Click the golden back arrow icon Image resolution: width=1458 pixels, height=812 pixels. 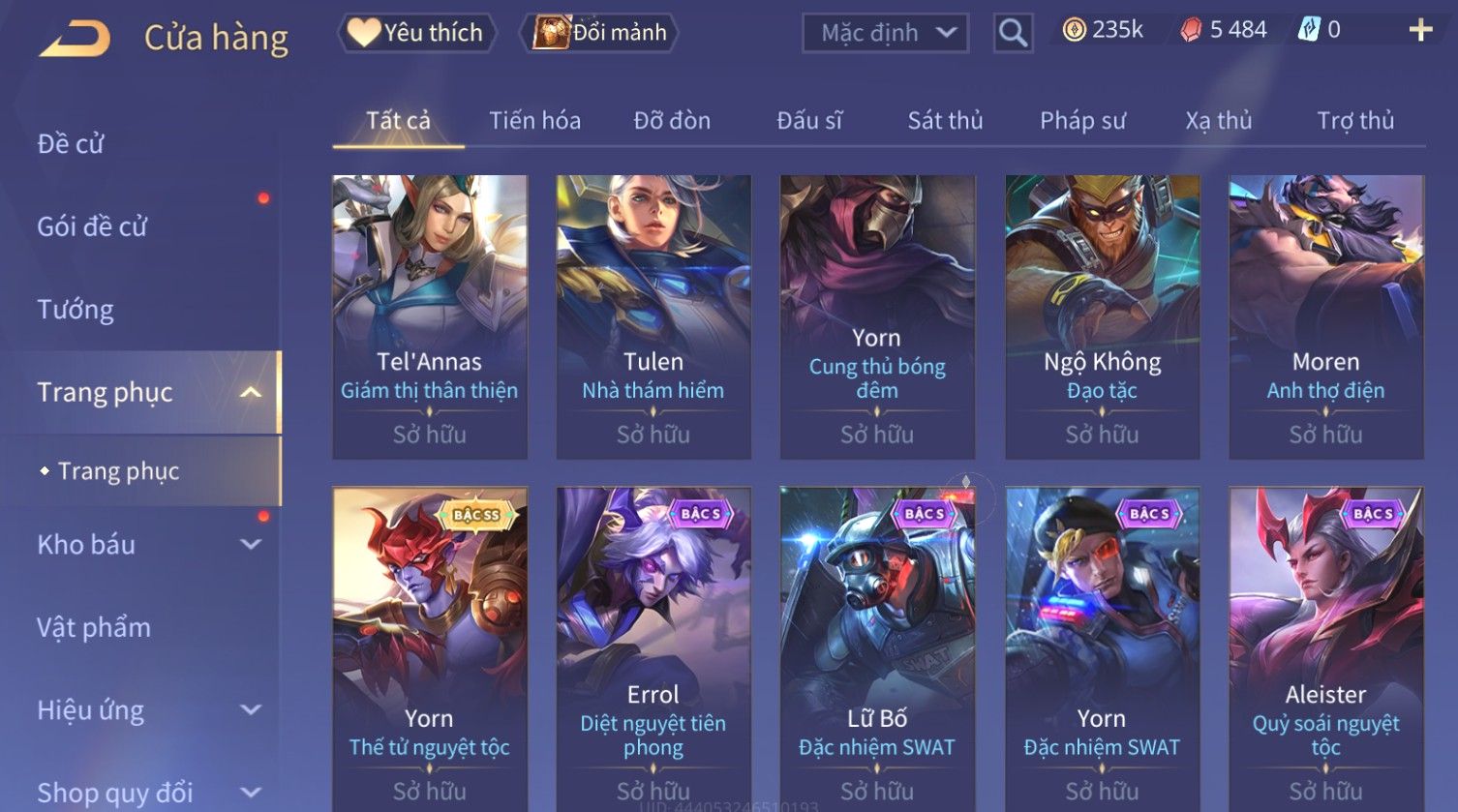coord(75,39)
